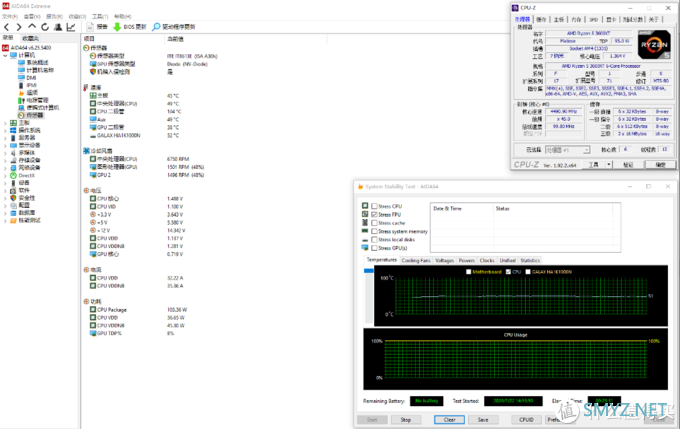Switch to CPU-Z SPD tab
This screenshot has height=429, width=680.
tap(594, 20)
